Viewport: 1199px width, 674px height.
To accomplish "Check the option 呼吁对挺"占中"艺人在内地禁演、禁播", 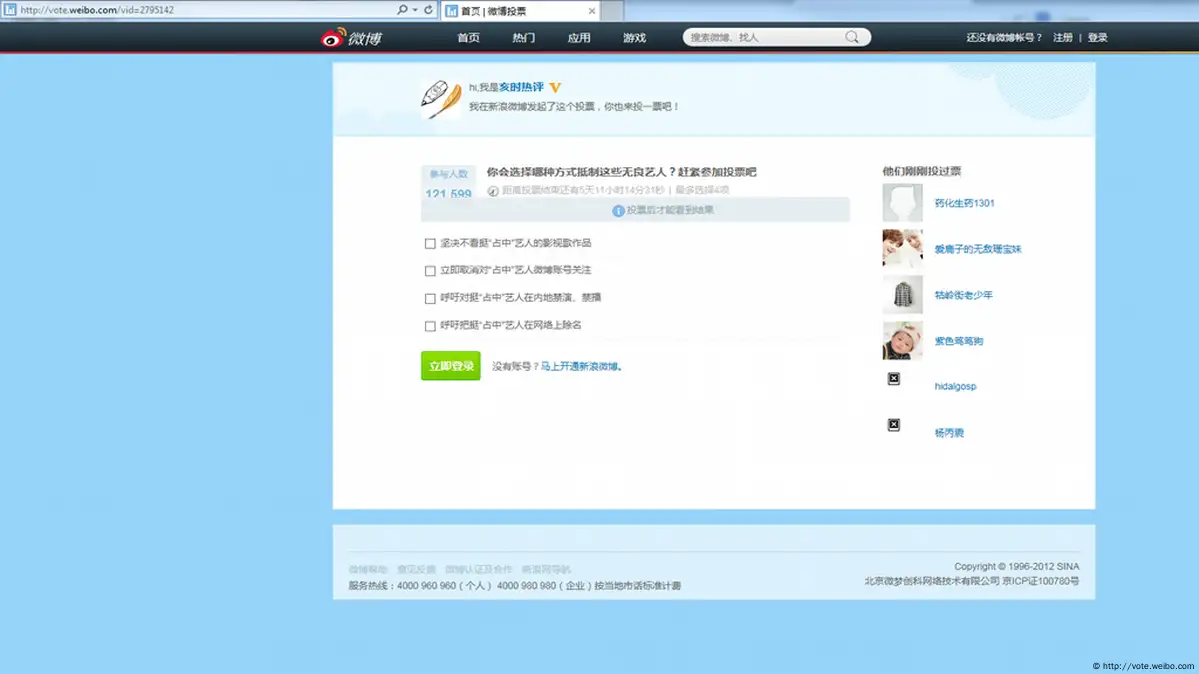I will [430, 298].
